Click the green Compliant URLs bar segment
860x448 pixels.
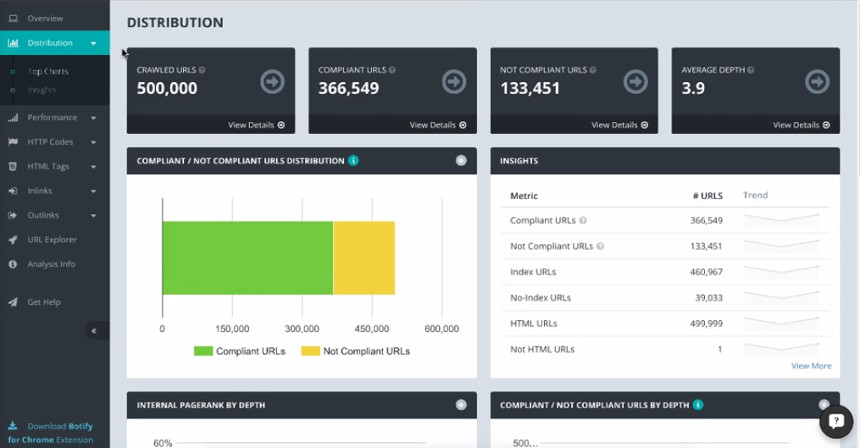(x=247, y=258)
